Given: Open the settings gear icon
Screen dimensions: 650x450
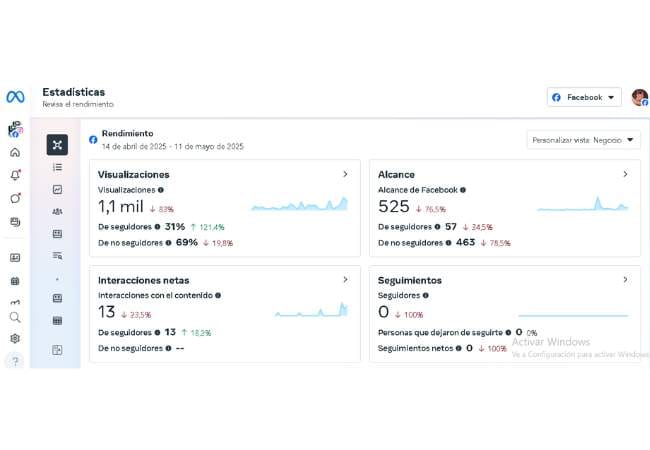Looking at the screenshot, I should [x=15, y=339].
